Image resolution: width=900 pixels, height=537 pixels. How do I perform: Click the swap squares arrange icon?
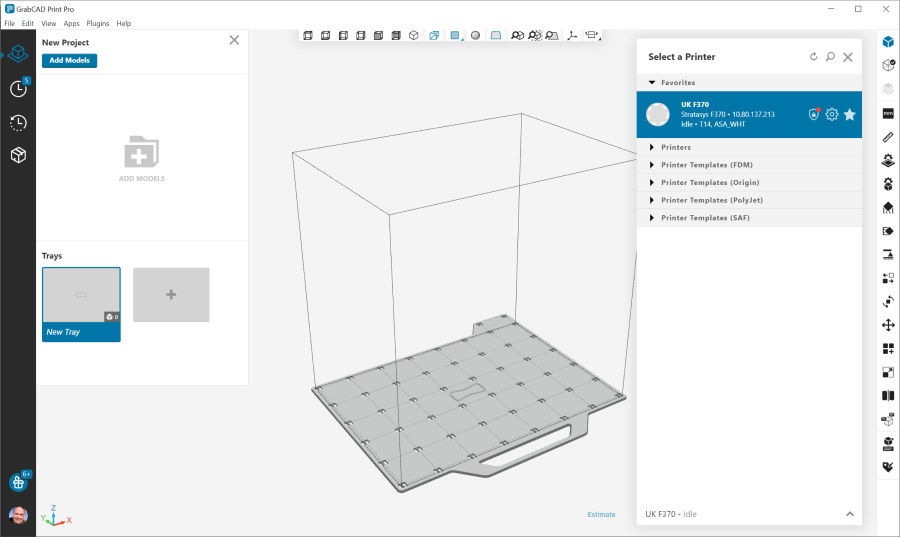[888, 278]
